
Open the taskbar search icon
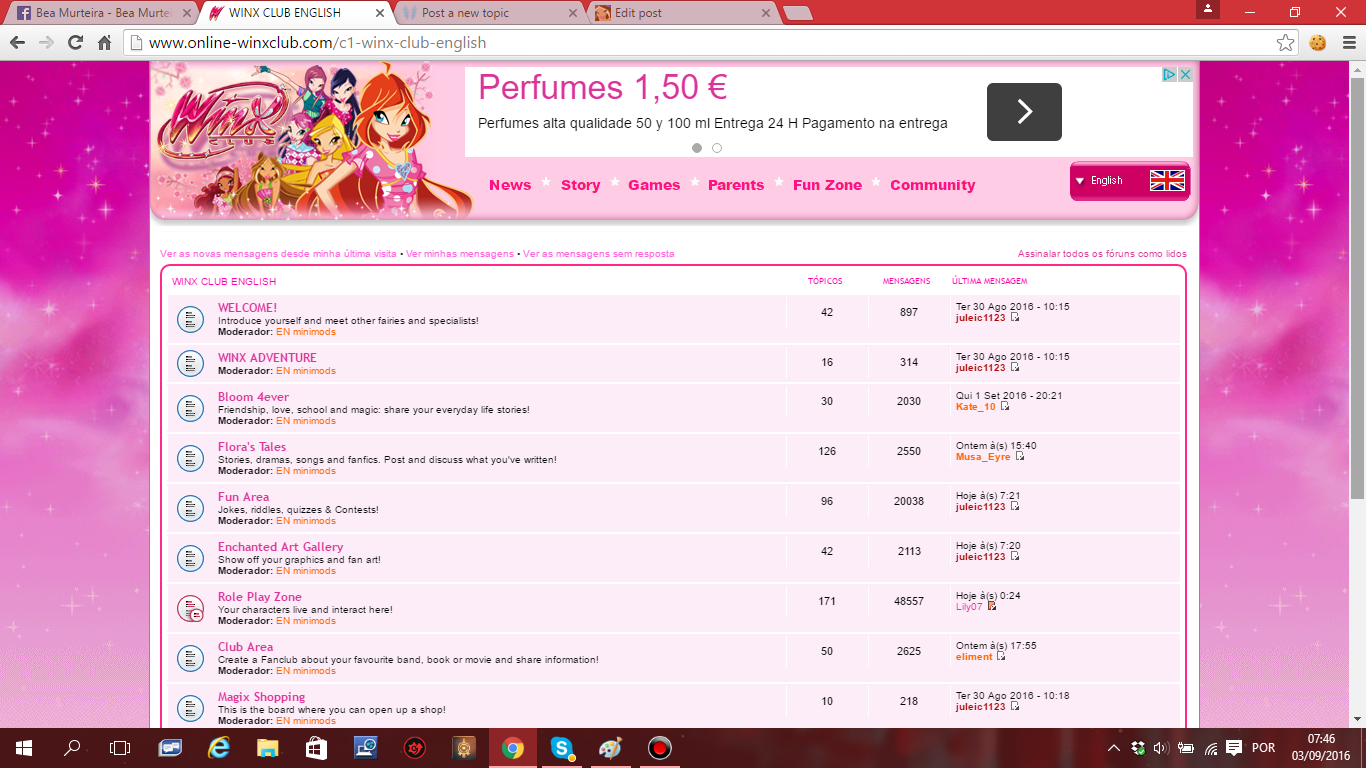(x=72, y=748)
